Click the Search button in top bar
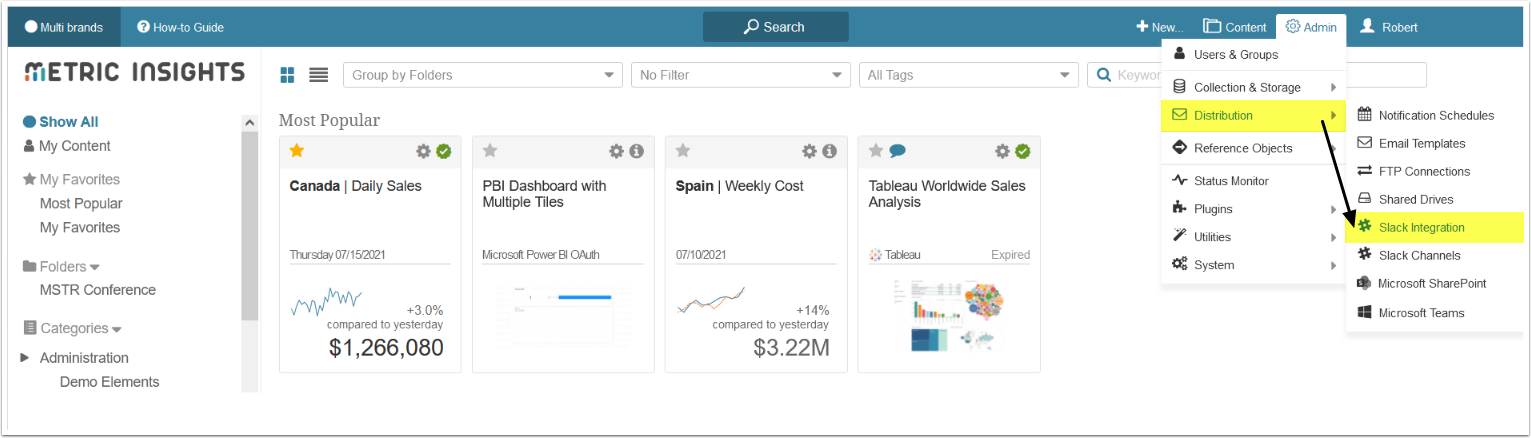 click(775, 27)
